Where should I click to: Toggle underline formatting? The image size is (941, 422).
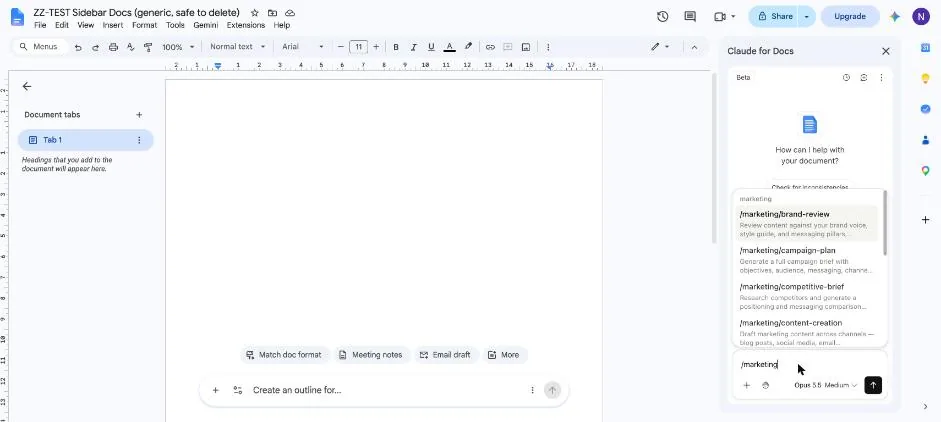431,47
